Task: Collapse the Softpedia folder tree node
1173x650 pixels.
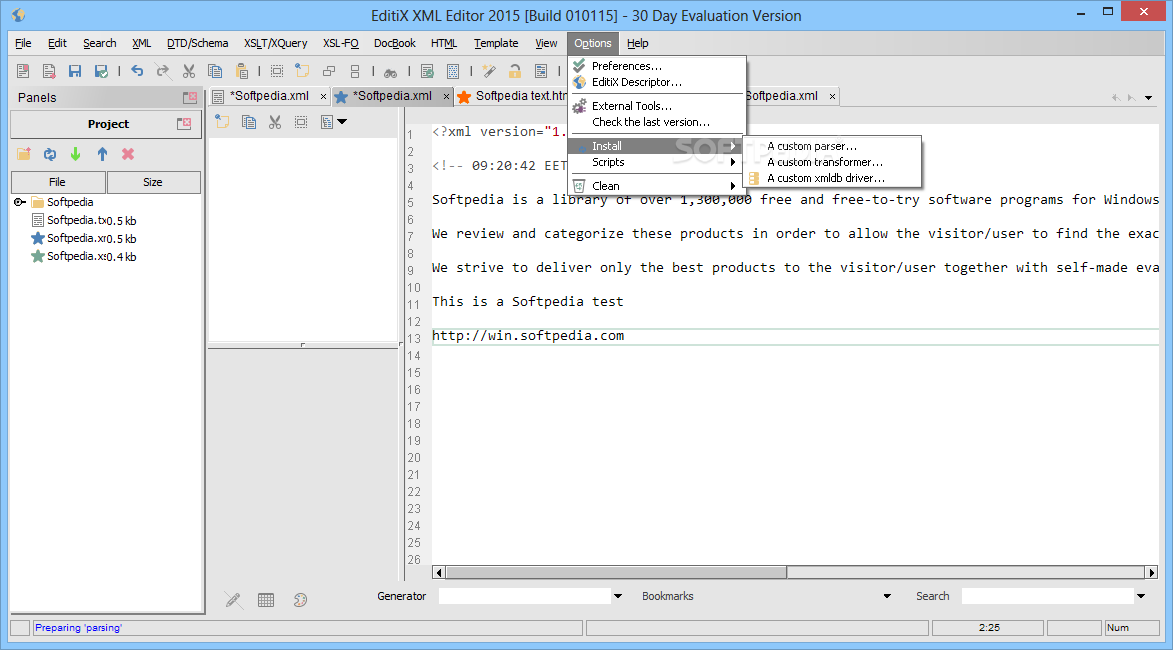Action: 20,202
